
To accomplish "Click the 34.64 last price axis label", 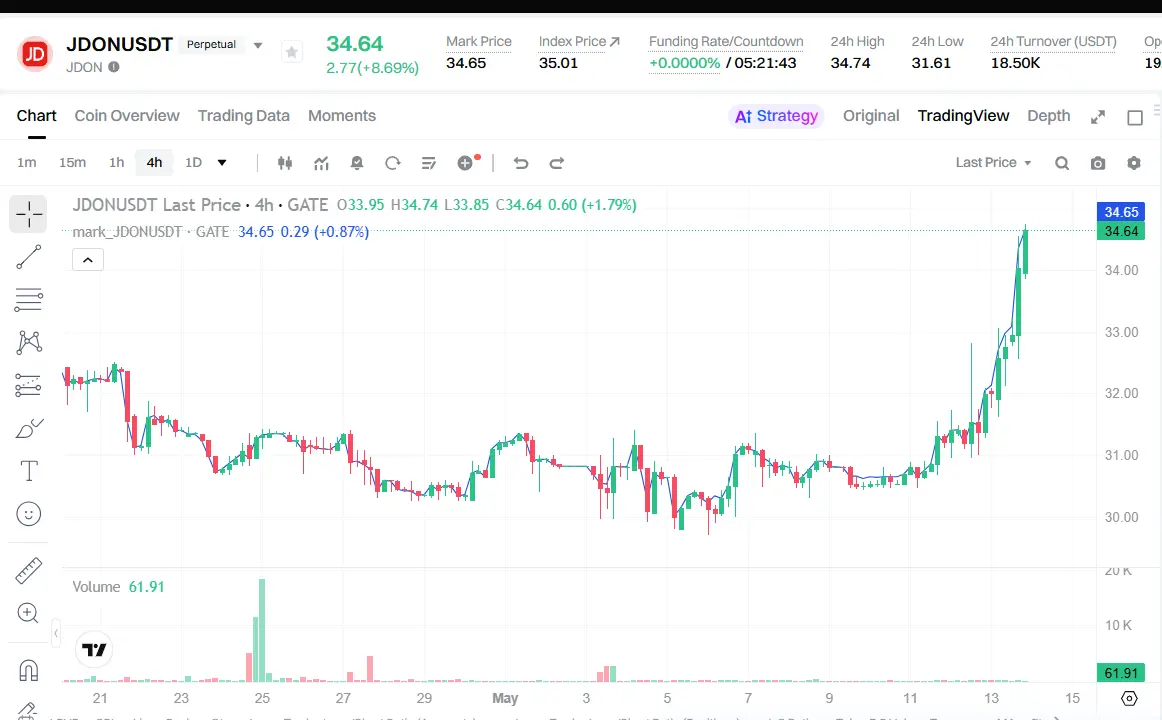I will click(1120, 231).
